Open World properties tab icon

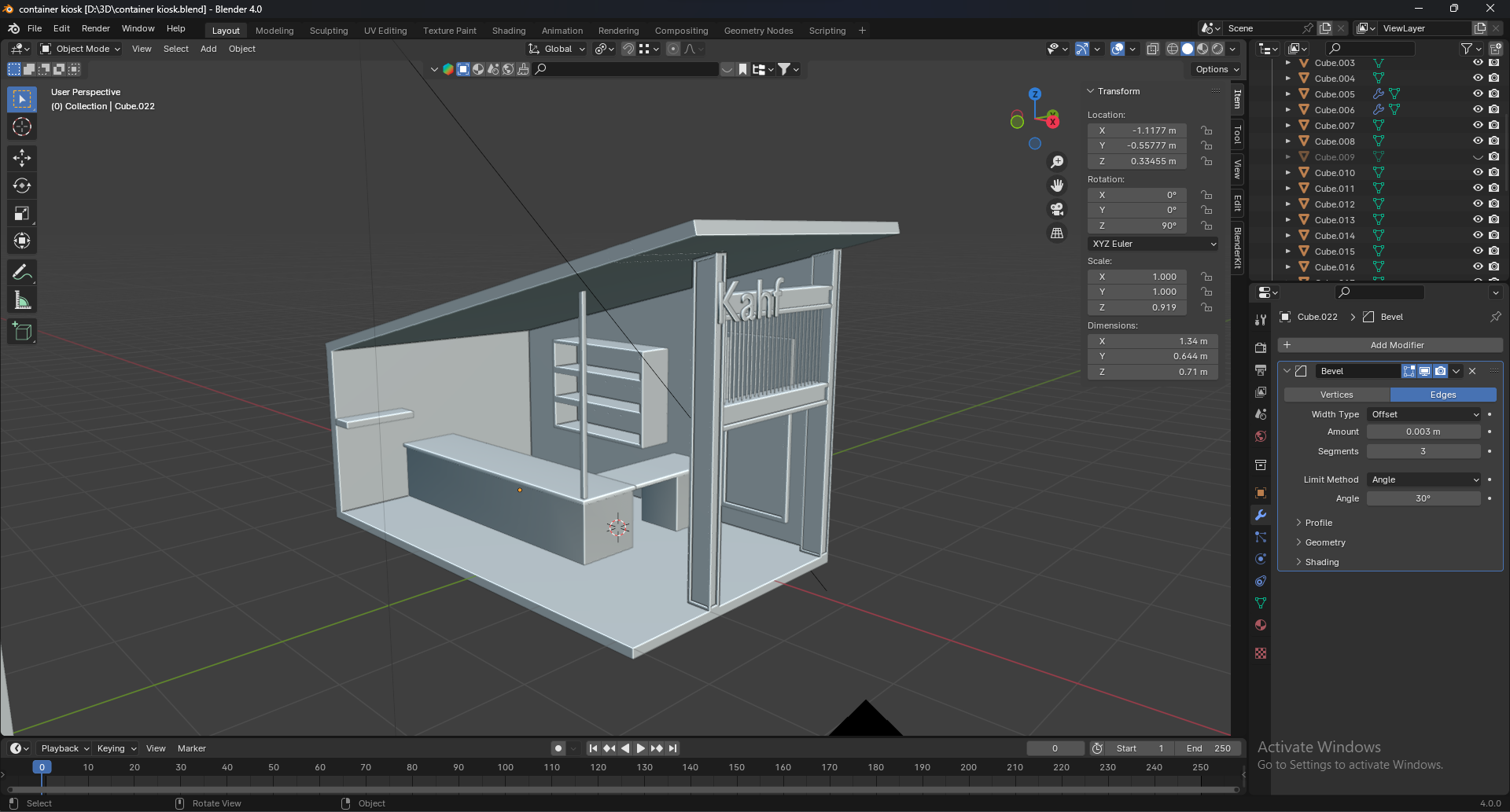coord(1261,436)
